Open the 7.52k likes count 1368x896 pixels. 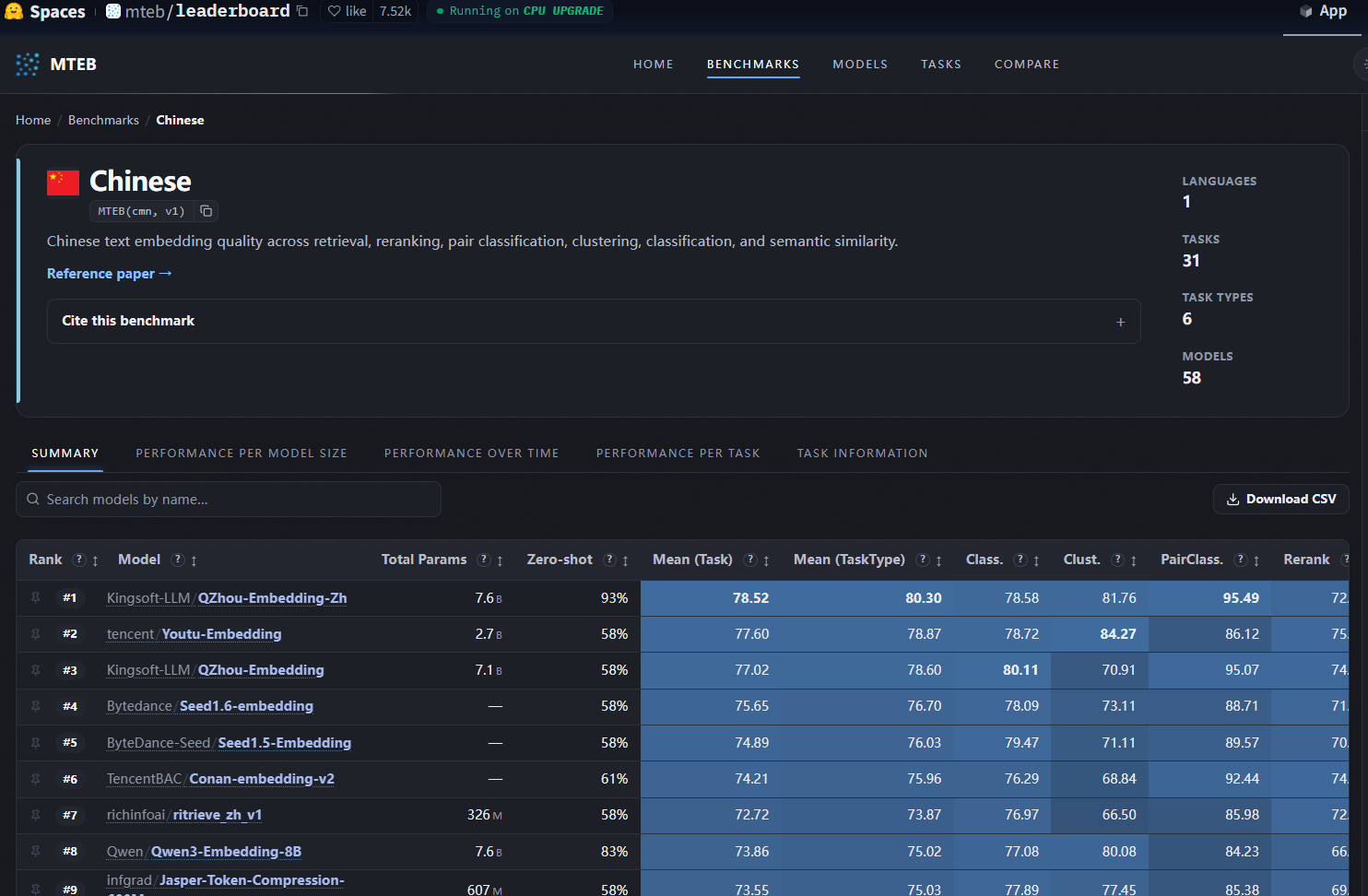tap(395, 11)
